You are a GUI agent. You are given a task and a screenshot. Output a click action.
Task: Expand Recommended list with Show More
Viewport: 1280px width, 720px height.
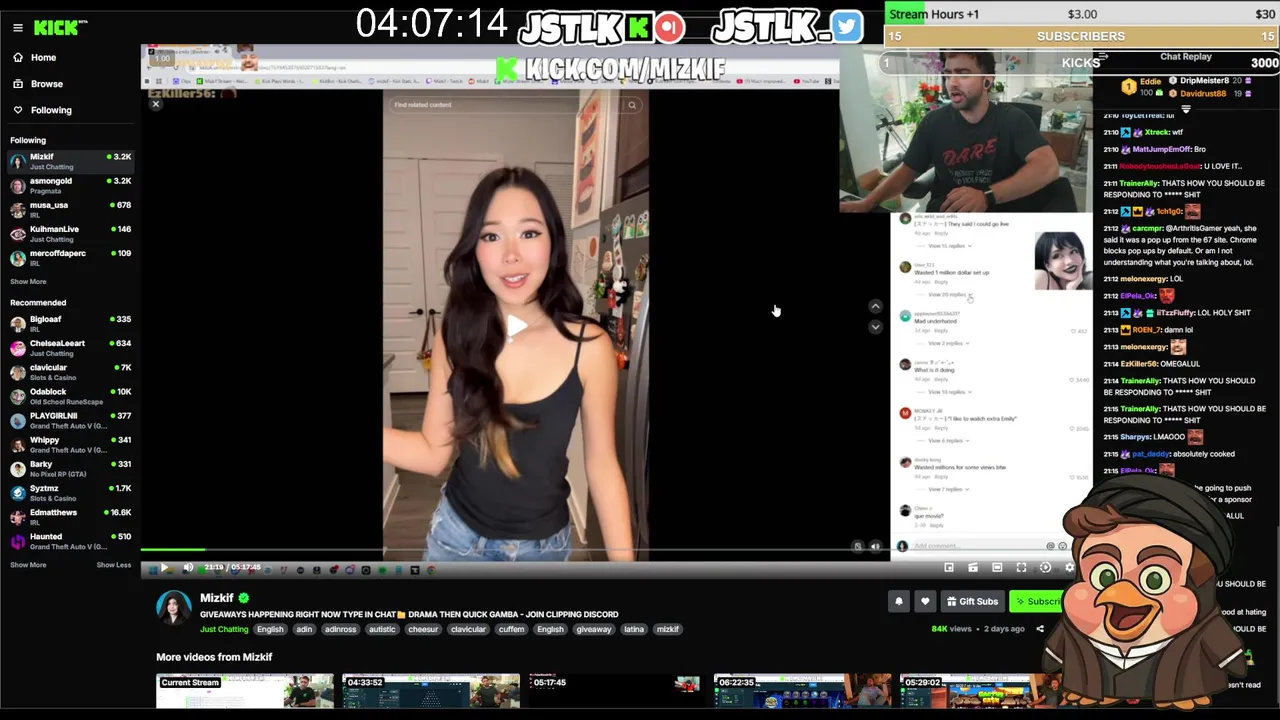28,565
